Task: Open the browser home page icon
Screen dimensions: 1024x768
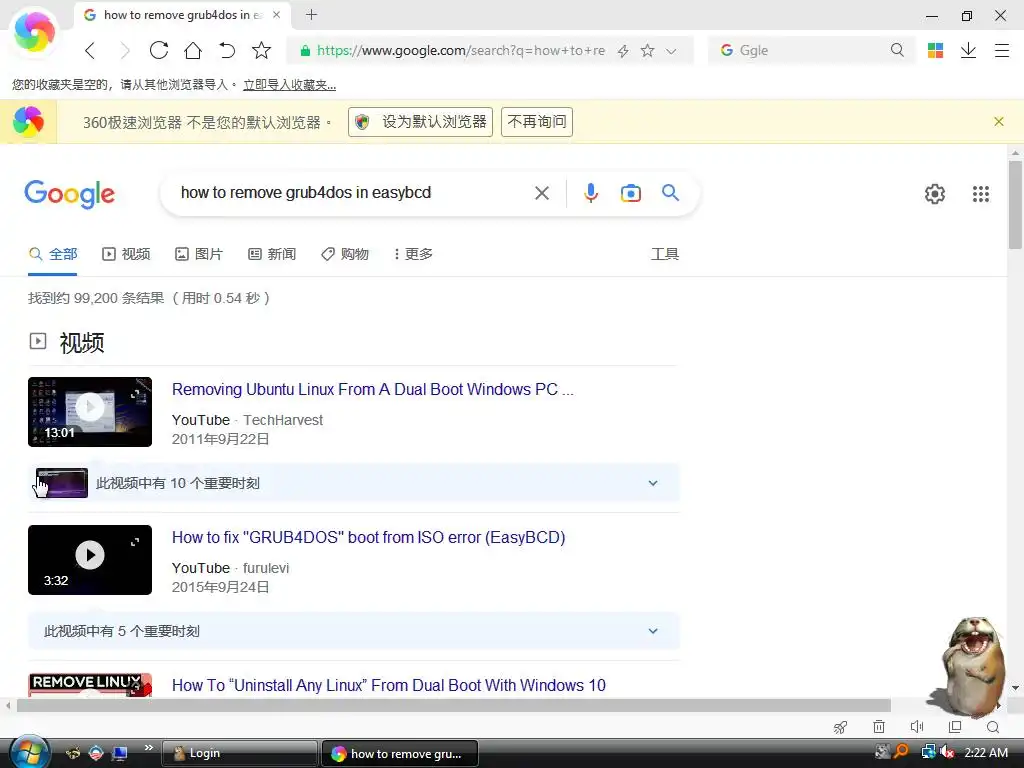Action: [193, 50]
